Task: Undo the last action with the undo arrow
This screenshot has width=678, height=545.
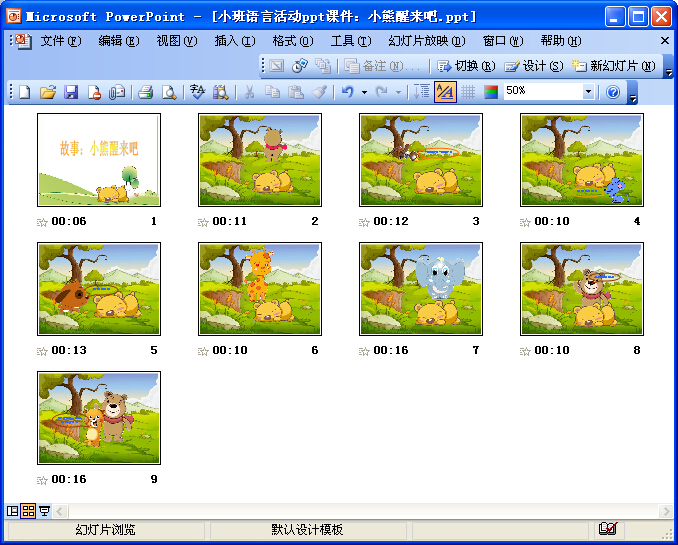Action: point(348,92)
